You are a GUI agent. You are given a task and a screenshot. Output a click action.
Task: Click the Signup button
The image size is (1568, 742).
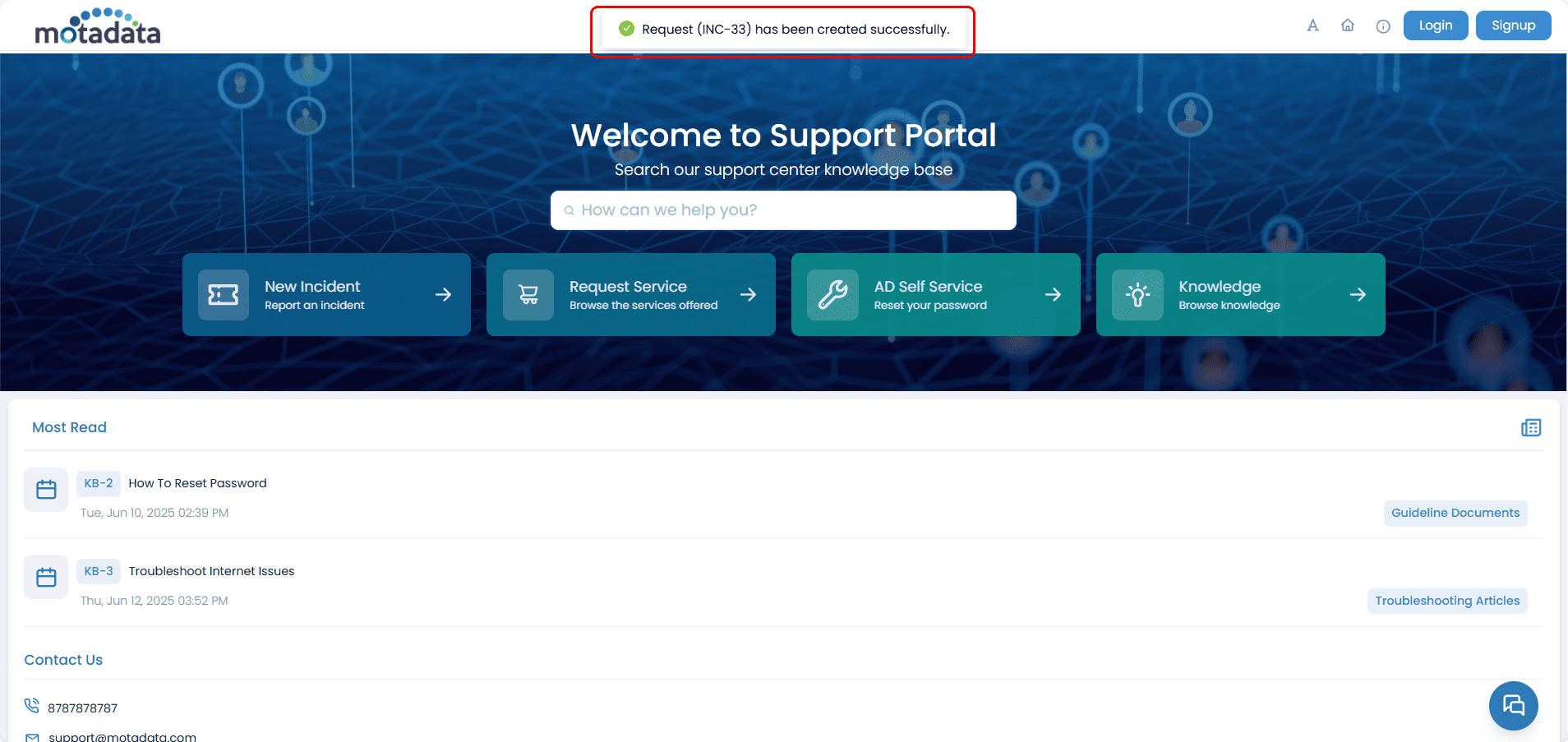(x=1513, y=25)
